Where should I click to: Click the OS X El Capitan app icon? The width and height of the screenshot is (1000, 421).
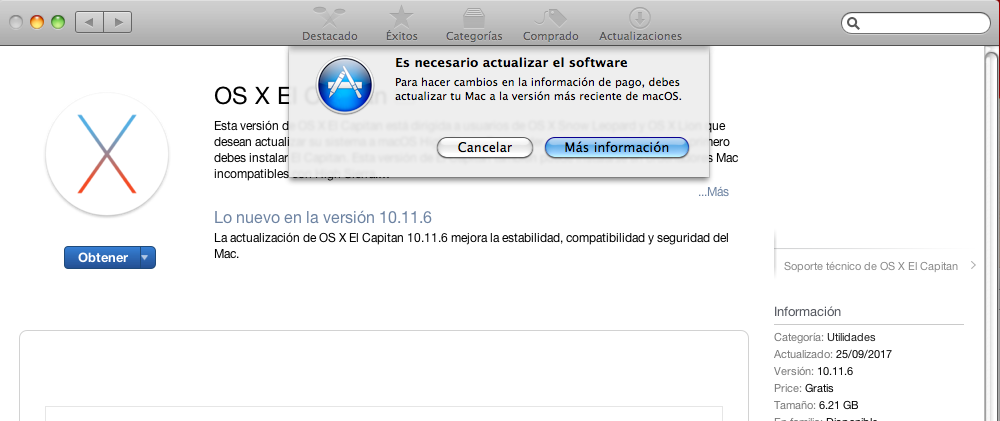[x=107, y=154]
